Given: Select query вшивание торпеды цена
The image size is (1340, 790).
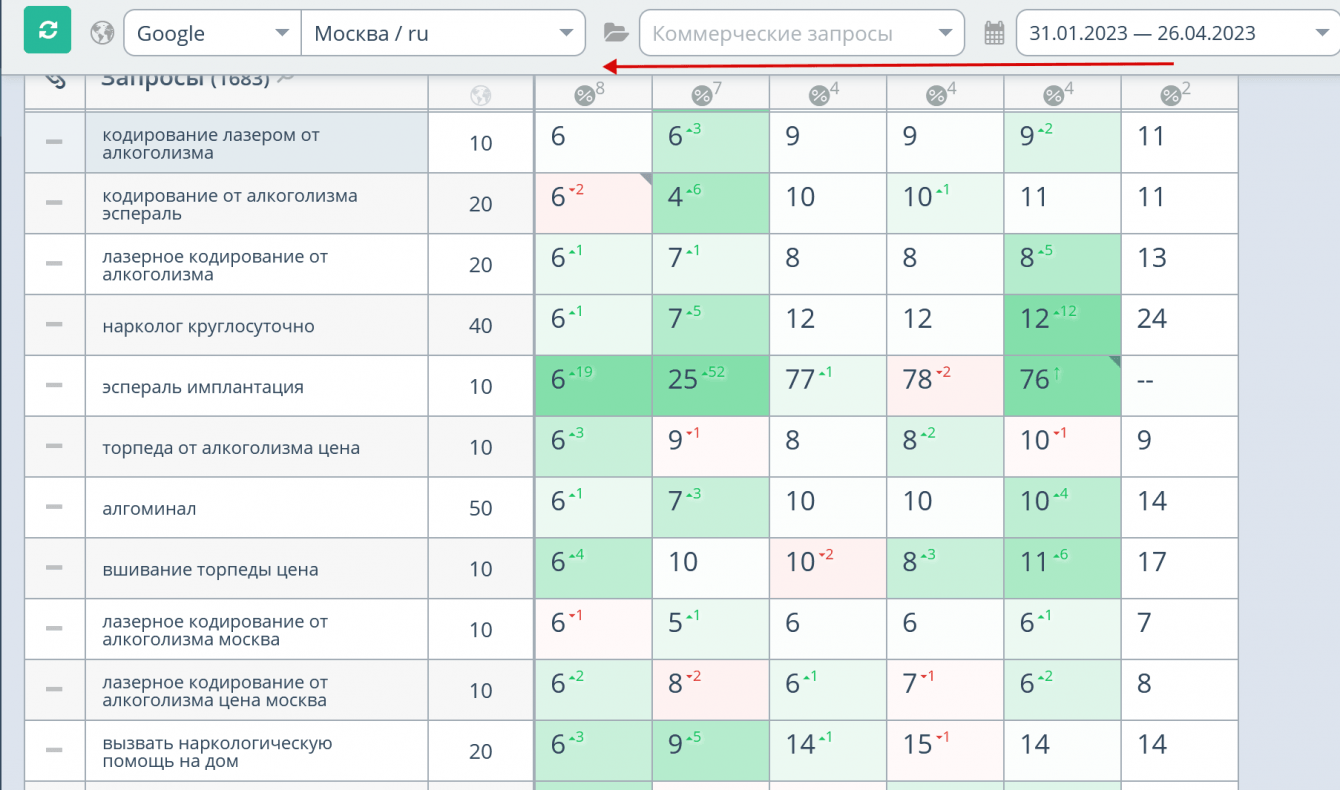Looking at the screenshot, I should pyautogui.click(x=210, y=570).
